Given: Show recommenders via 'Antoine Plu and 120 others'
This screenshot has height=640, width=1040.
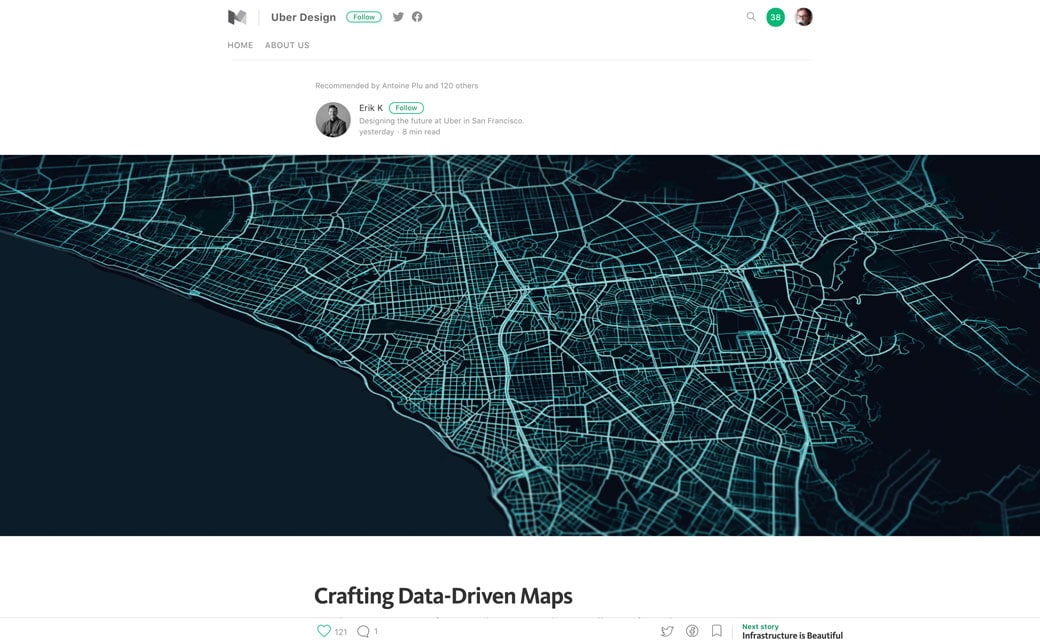Looking at the screenshot, I should (430, 86).
